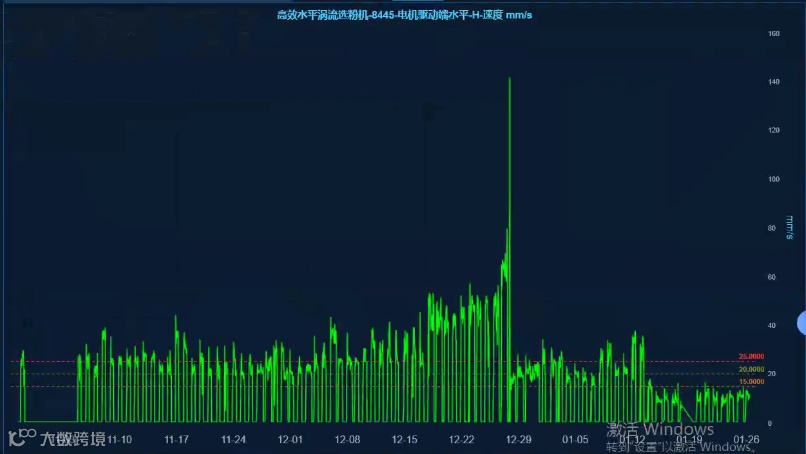Viewport: 806px width, 454px height.
Task: Click the 11-17 date on the x-axis
Action: (x=176, y=440)
